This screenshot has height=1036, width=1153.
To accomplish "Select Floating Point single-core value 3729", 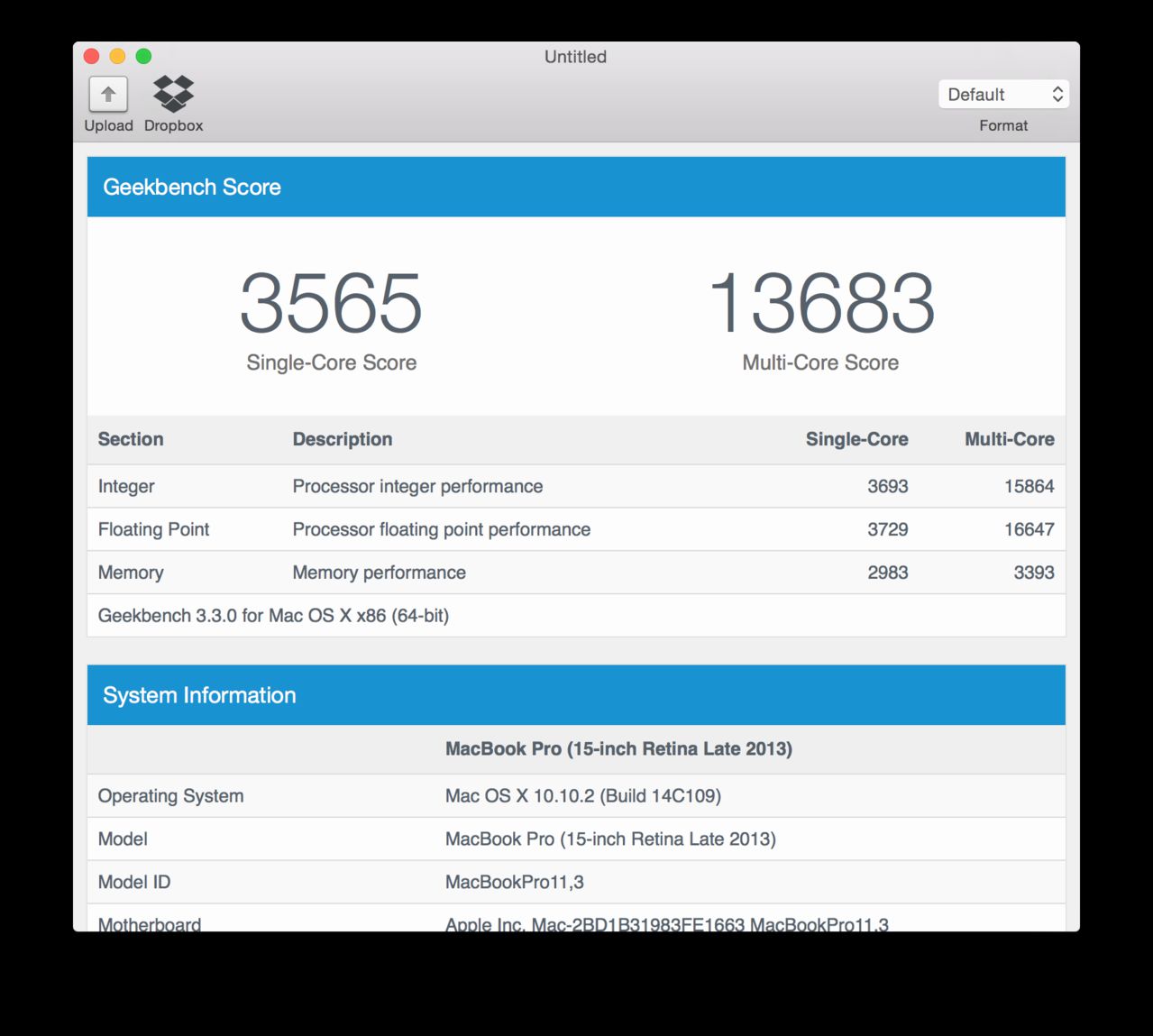I will 888,529.
